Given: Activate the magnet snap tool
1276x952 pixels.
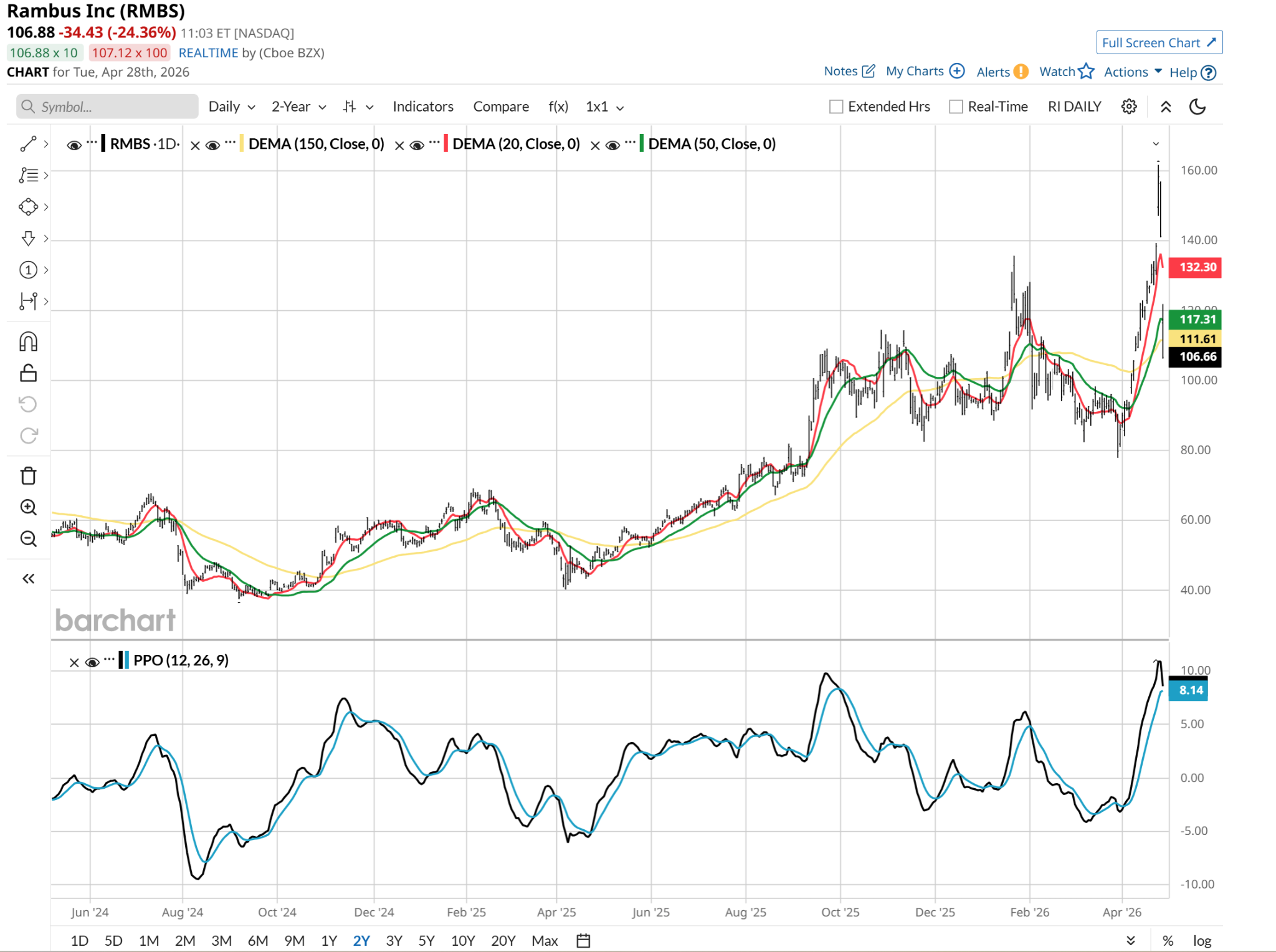Looking at the screenshot, I should 28,341.
